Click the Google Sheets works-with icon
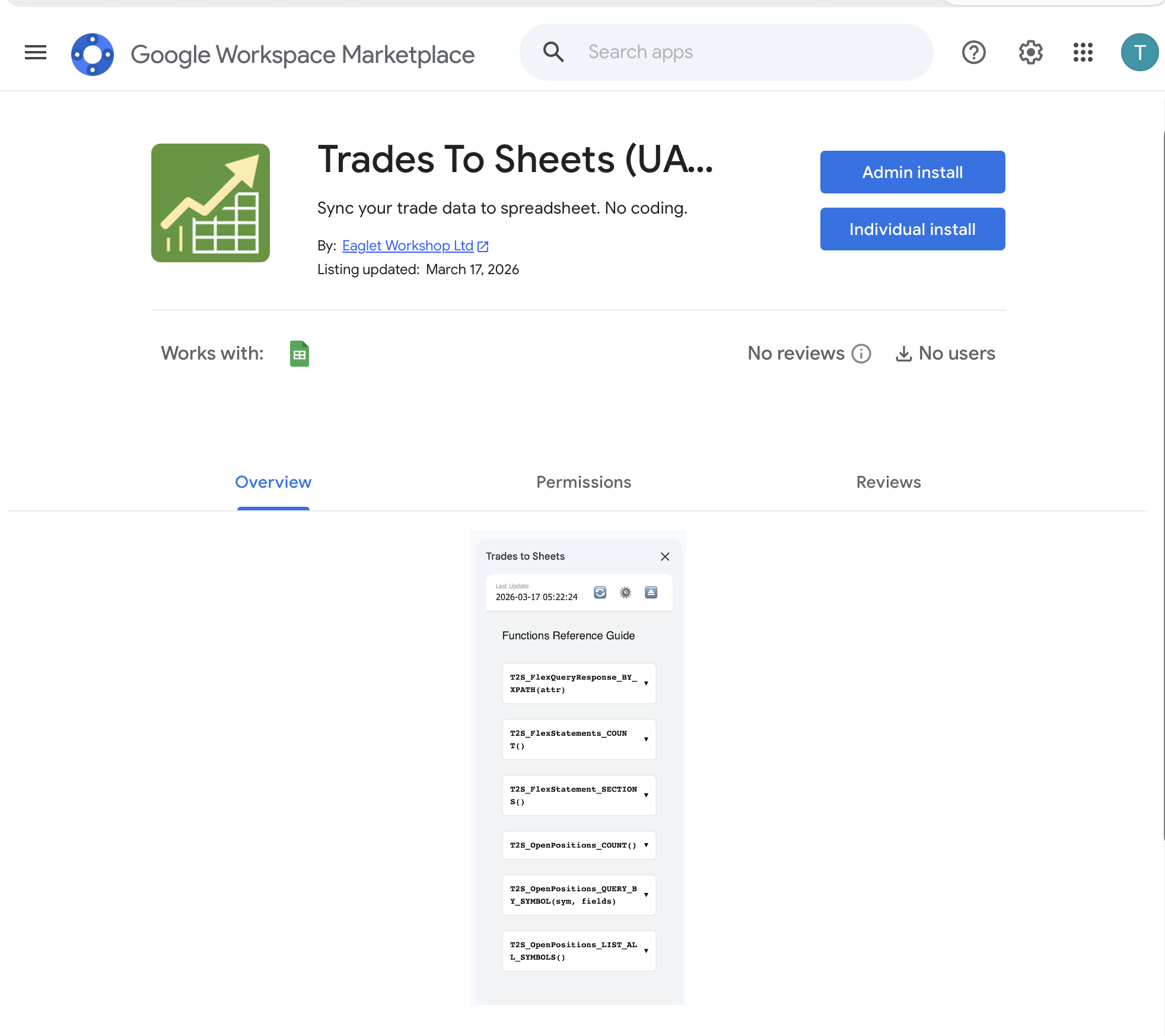 point(300,354)
